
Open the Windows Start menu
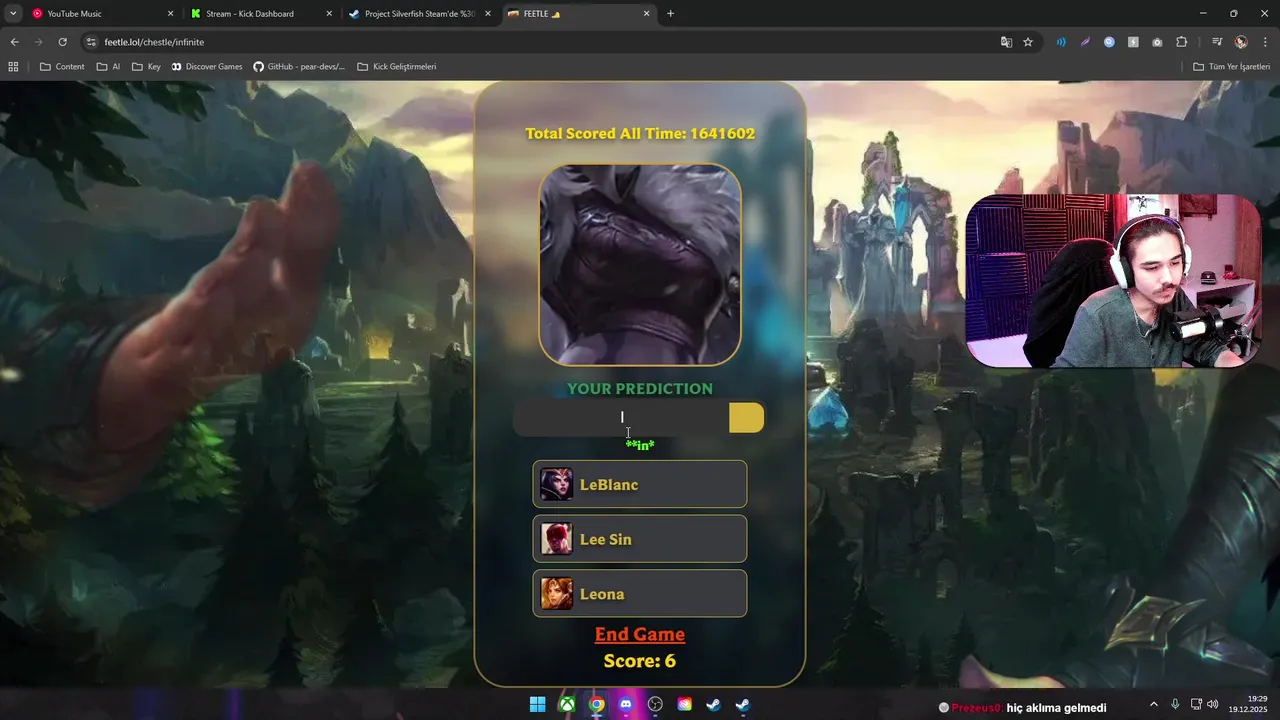click(537, 705)
